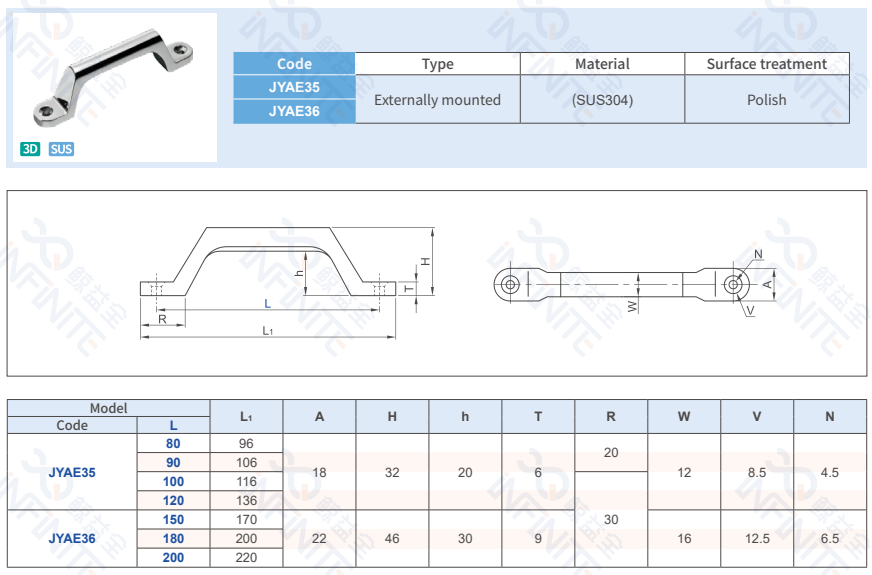This screenshot has height=575, width=872.
Task: Click the Material column header
Action: tap(602, 64)
